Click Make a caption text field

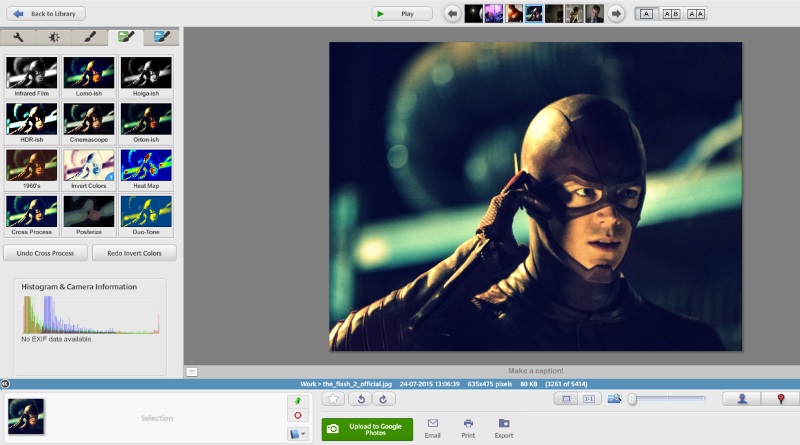click(x=535, y=371)
